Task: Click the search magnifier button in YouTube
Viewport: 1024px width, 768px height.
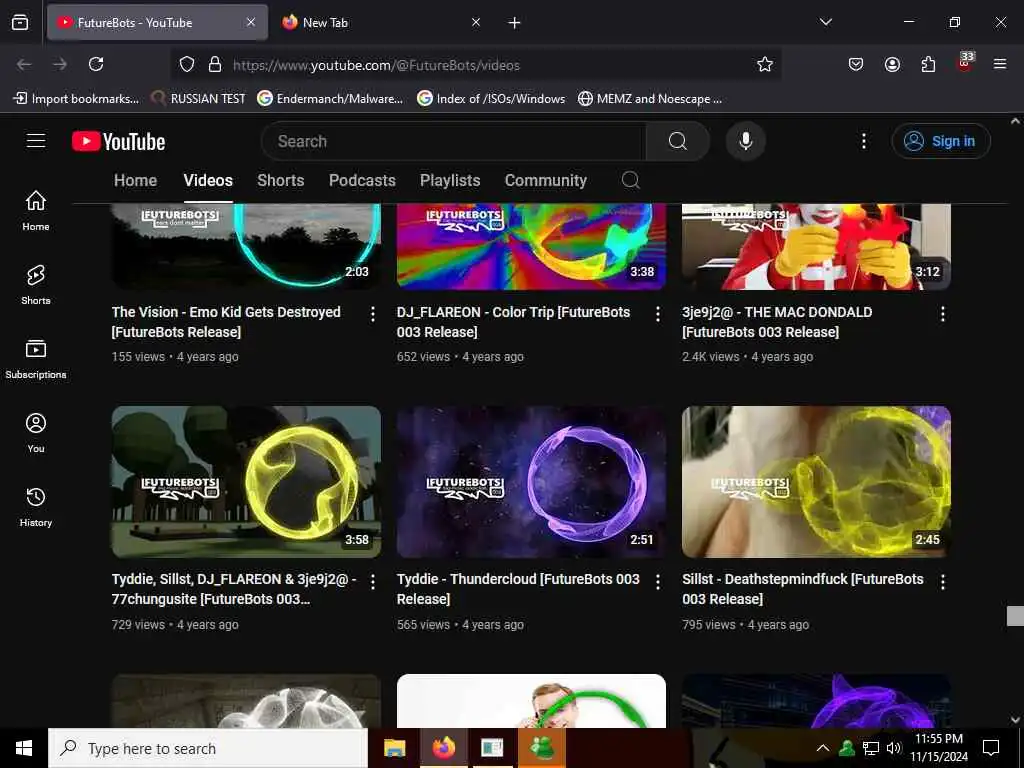Action: tap(678, 141)
